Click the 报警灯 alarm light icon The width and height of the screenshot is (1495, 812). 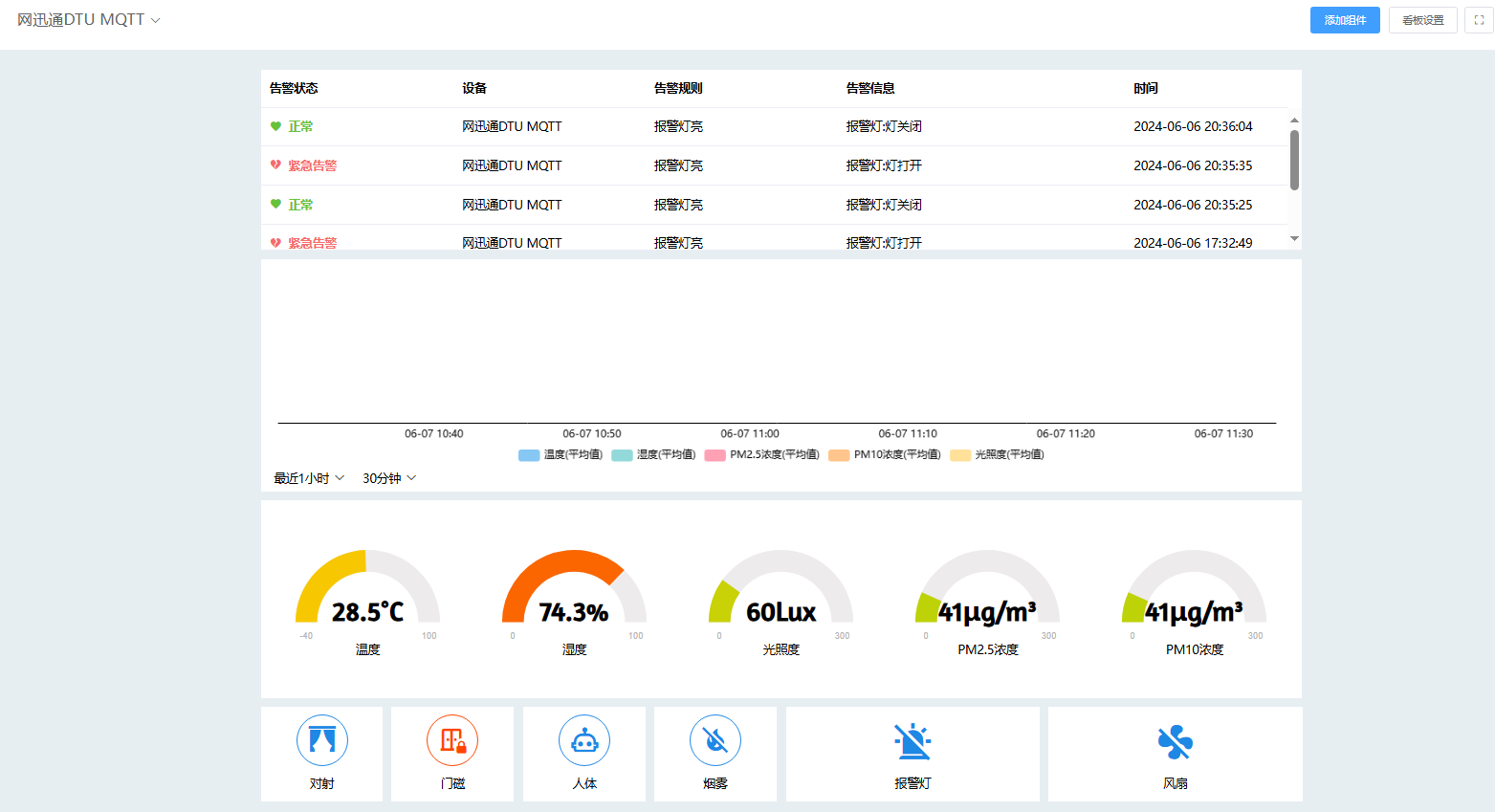click(912, 741)
